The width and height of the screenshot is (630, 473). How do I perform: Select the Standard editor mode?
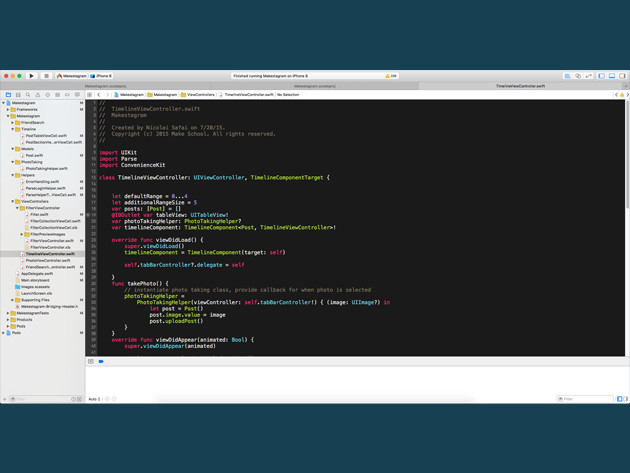point(567,76)
